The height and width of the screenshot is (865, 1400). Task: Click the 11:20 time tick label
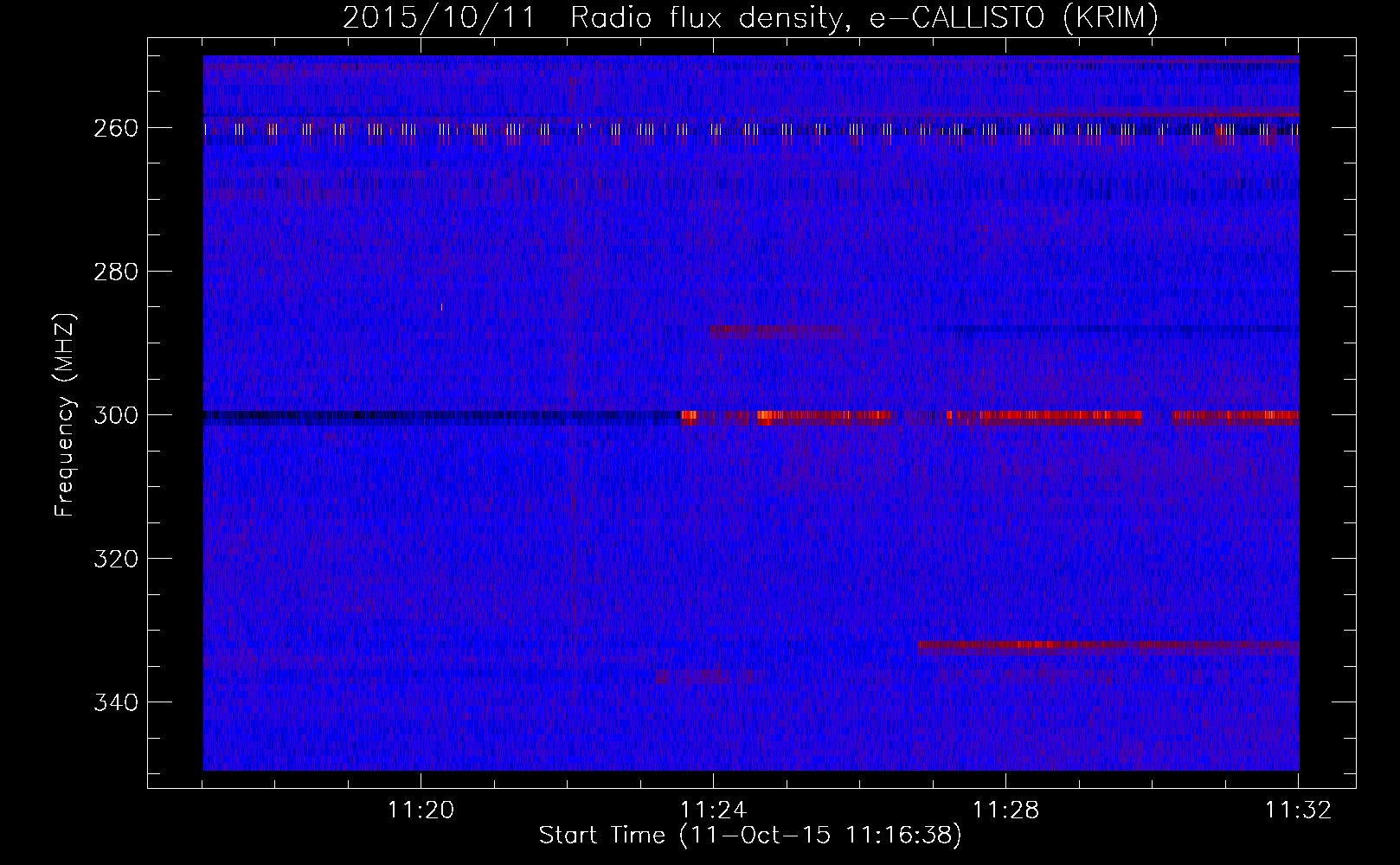421,811
